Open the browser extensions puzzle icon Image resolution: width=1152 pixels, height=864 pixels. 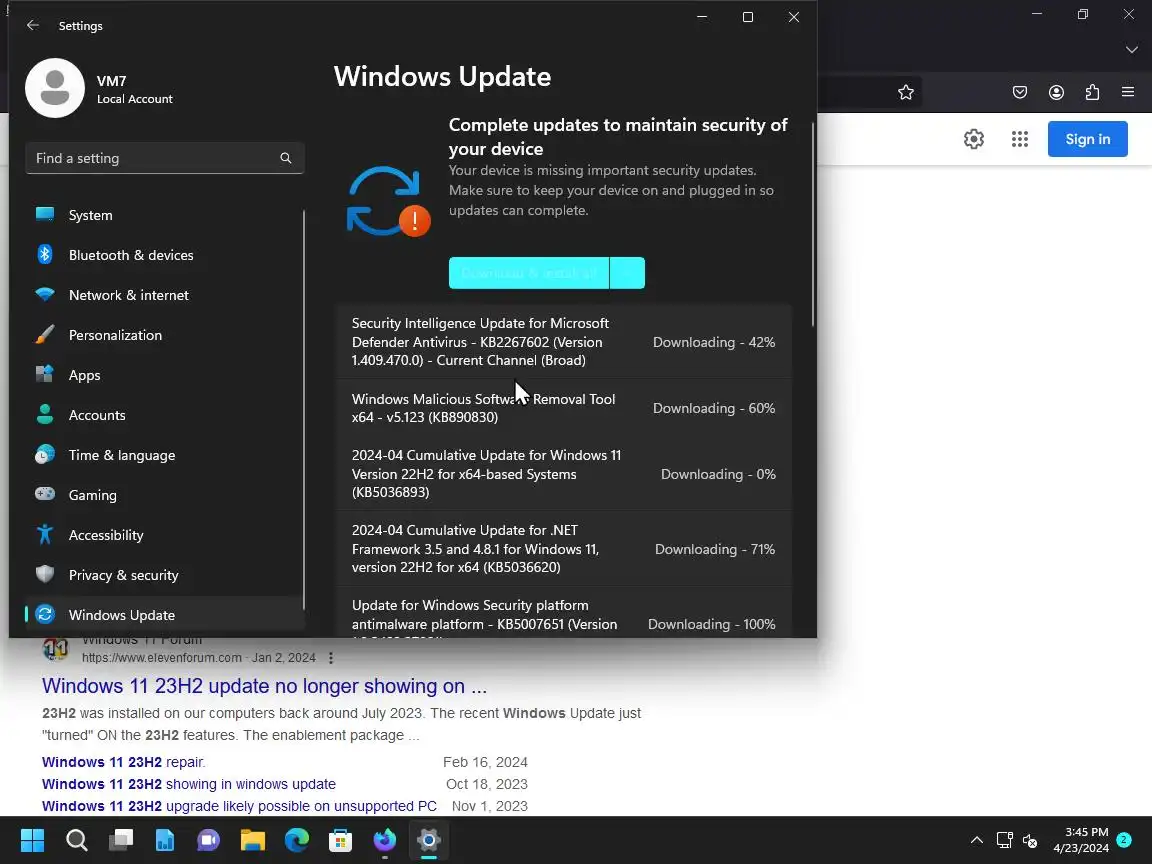[1092, 92]
